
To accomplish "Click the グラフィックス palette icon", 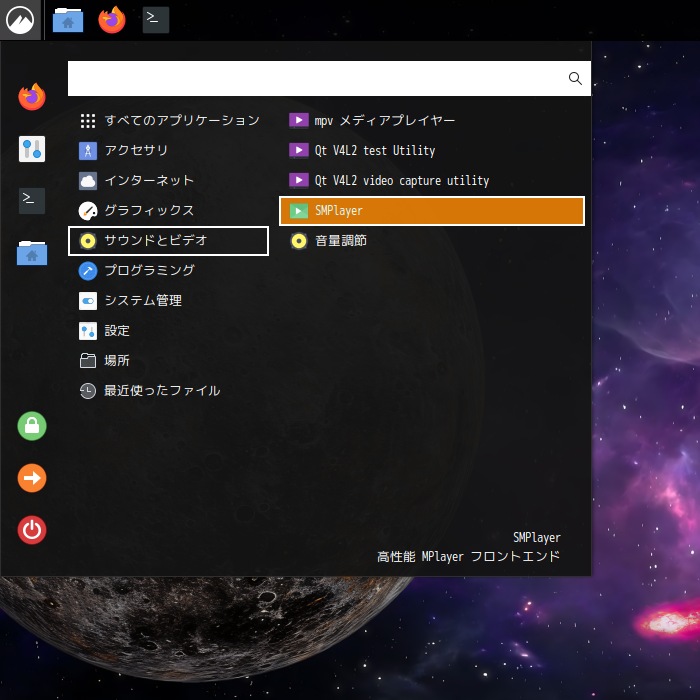I will point(88,211).
